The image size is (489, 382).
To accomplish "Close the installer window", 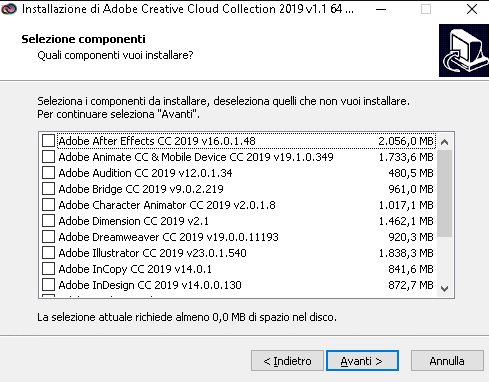I will point(472,9).
